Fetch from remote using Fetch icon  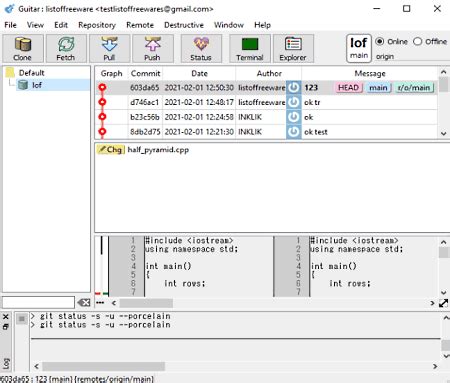[x=66, y=48]
